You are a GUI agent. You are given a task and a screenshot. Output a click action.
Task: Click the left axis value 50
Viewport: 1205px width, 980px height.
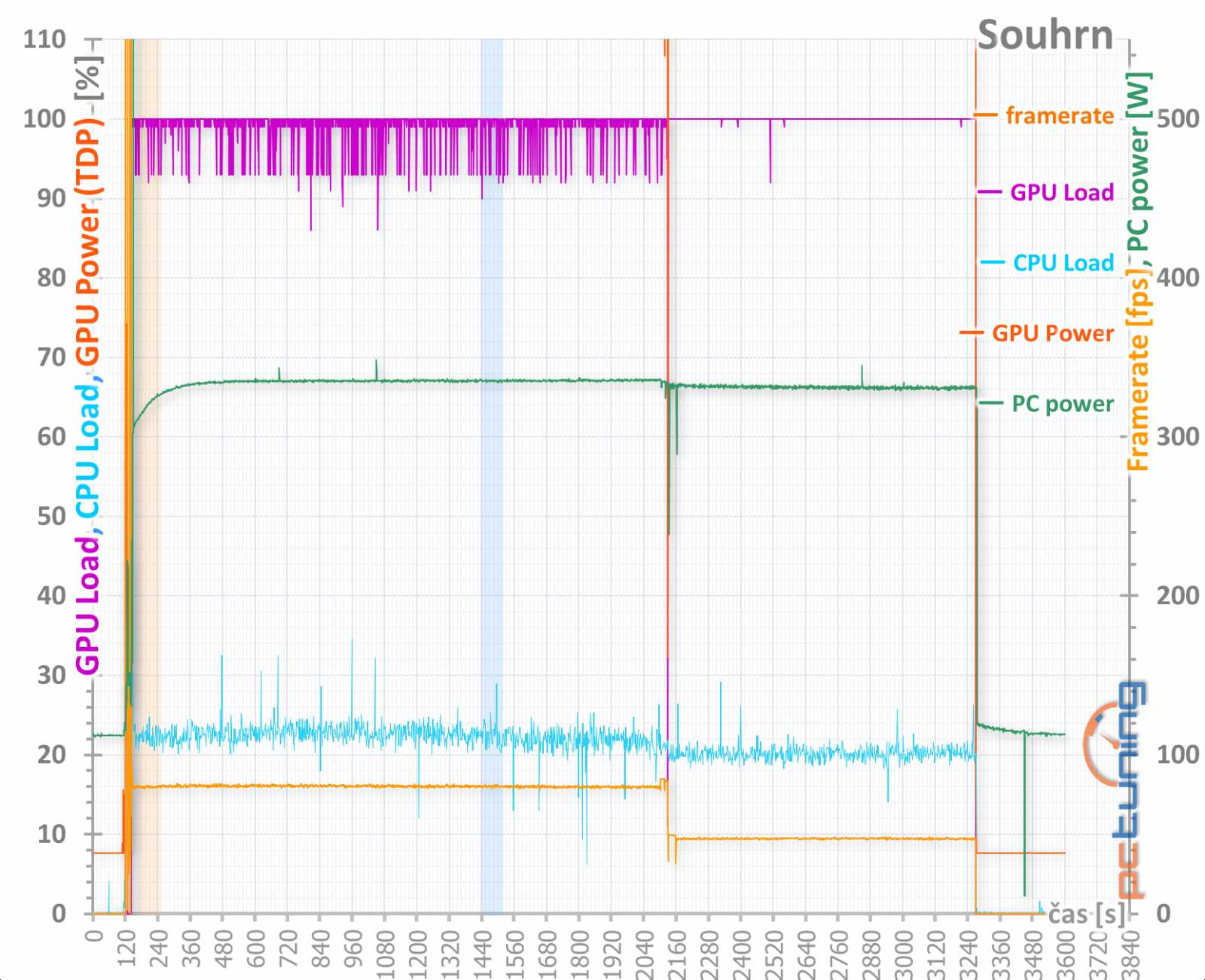click(x=51, y=516)
